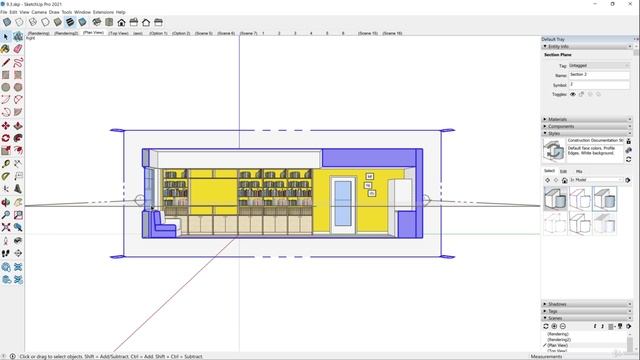Select the Select arrow tool

(6, 37)
